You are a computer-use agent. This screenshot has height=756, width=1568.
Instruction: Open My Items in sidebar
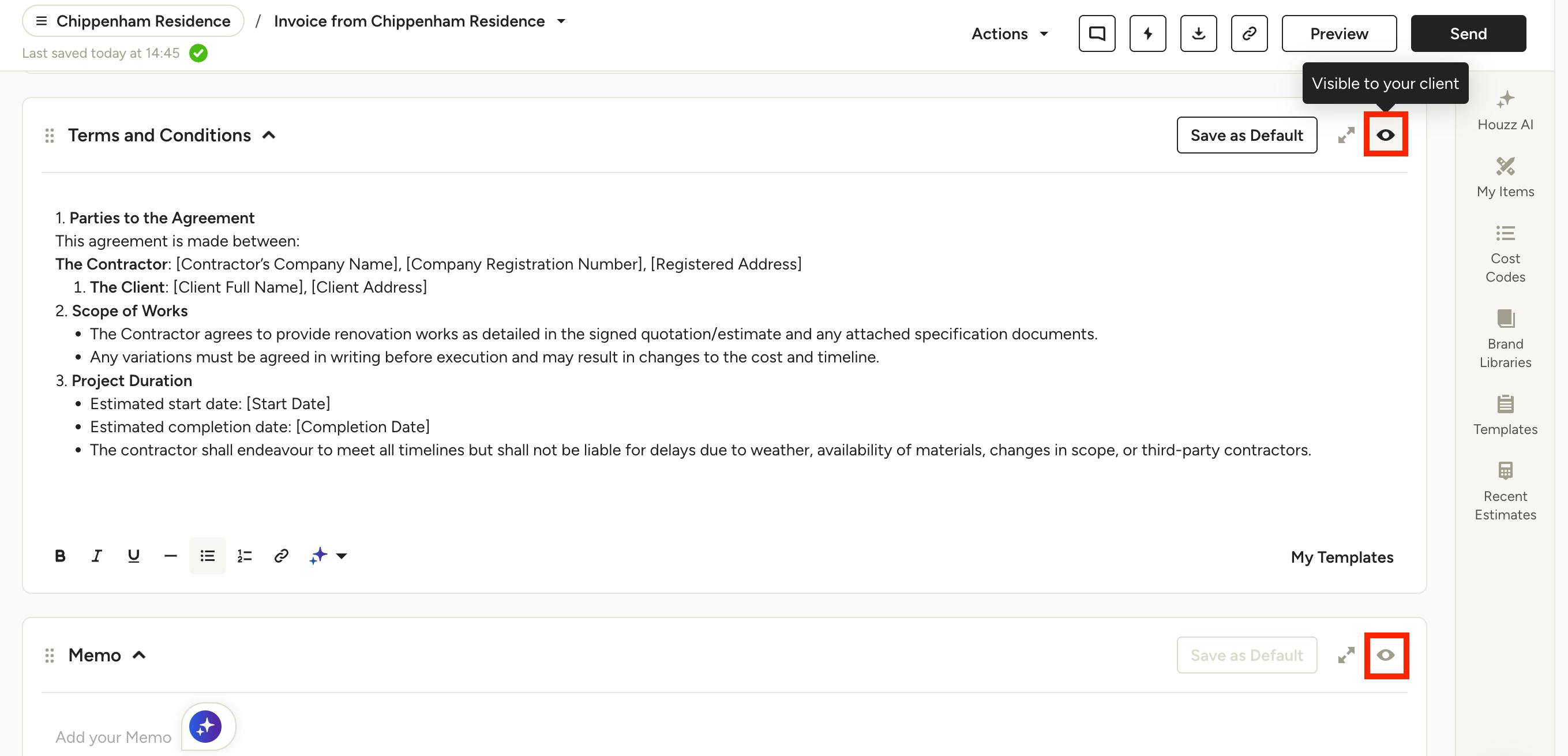[1505, 178]
